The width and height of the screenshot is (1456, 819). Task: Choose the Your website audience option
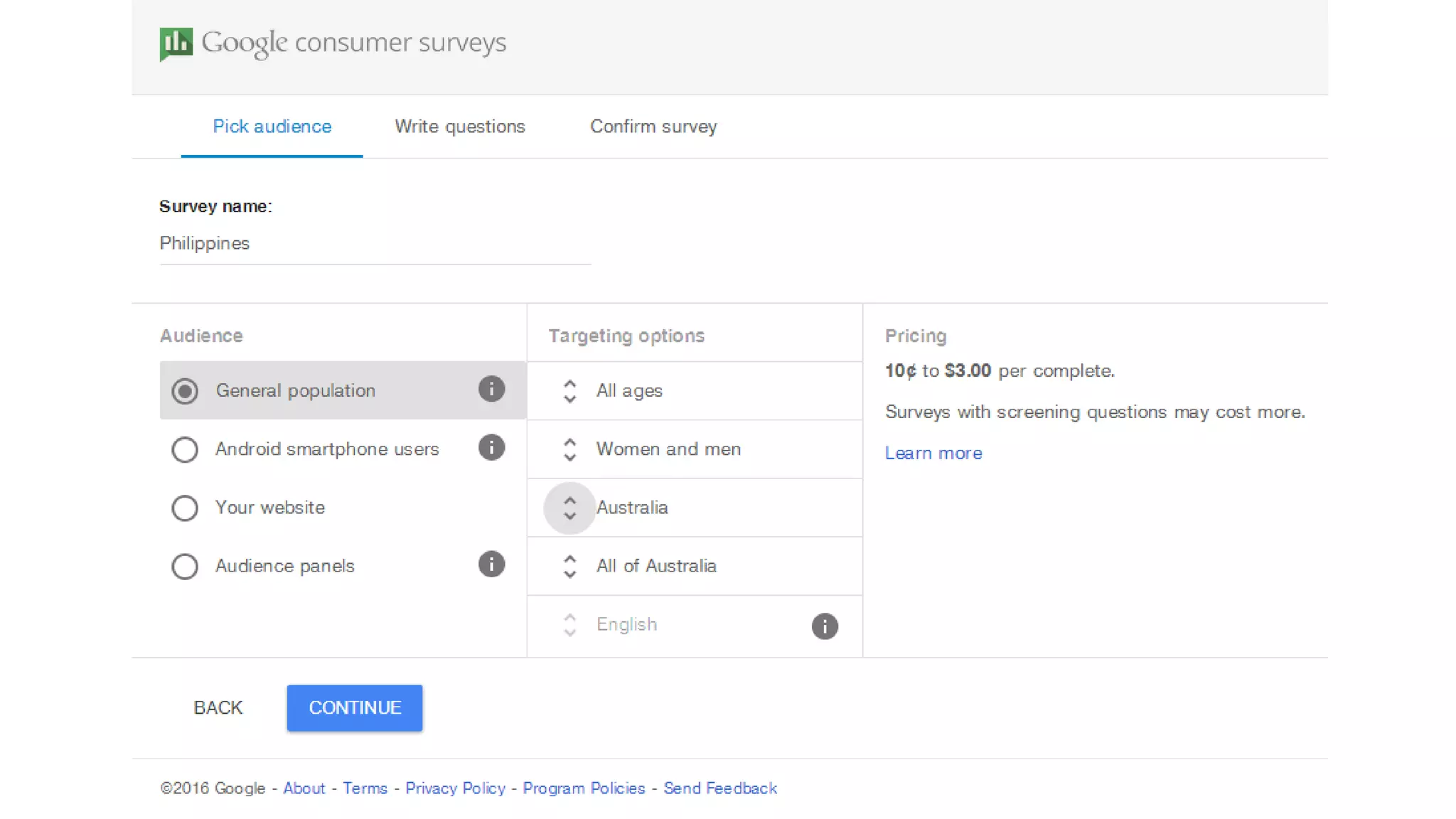coord(185,508)
